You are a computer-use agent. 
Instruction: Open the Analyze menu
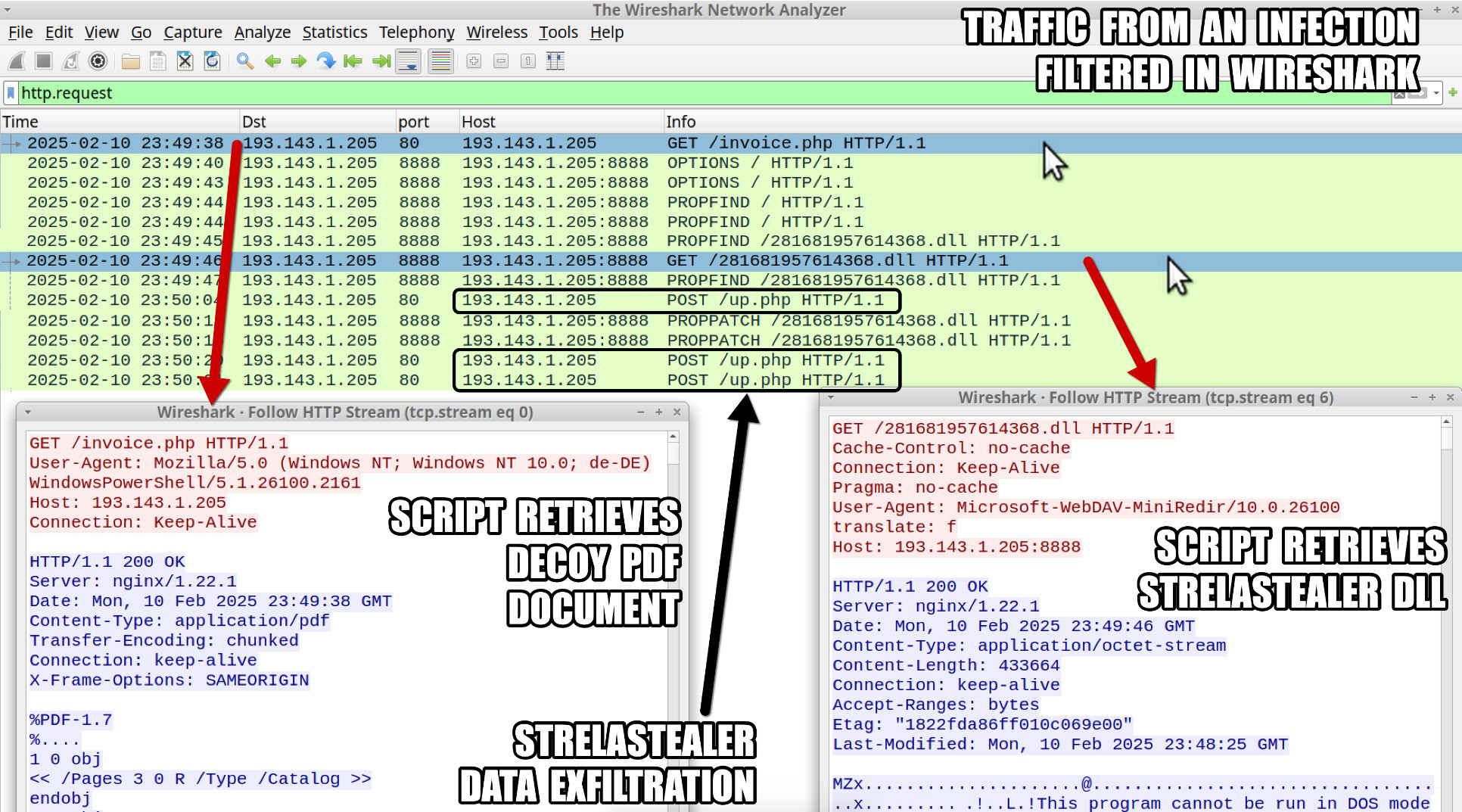pos(263,33)
